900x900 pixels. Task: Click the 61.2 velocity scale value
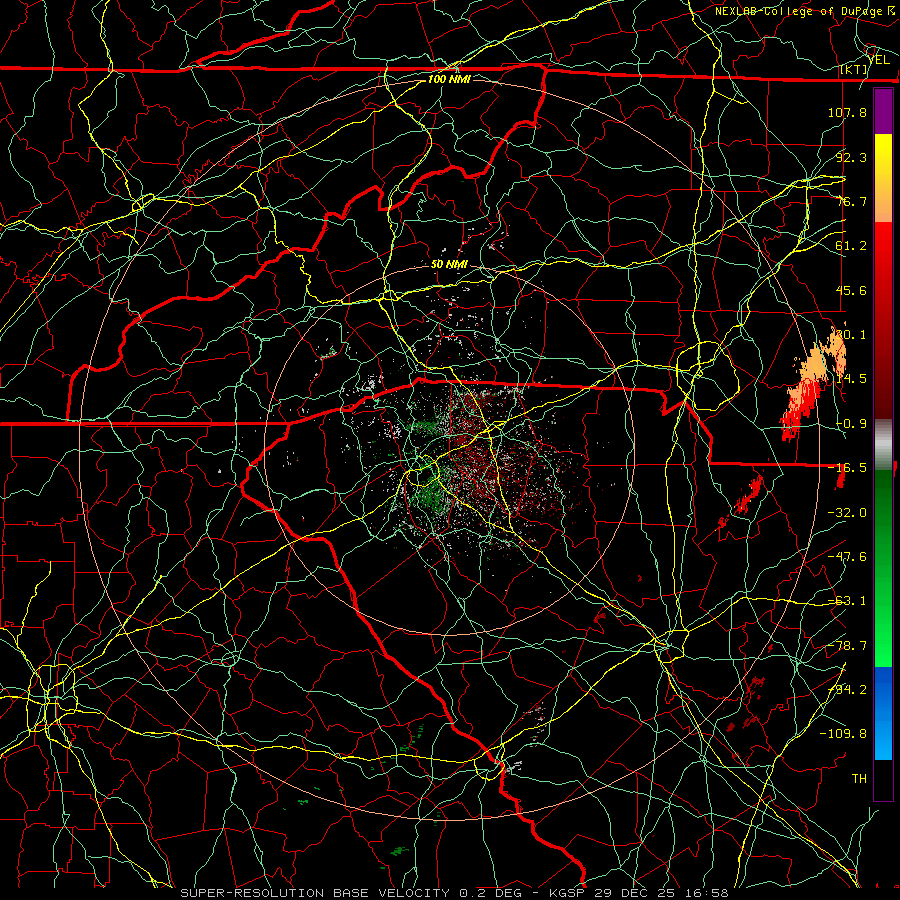[851, 246]
